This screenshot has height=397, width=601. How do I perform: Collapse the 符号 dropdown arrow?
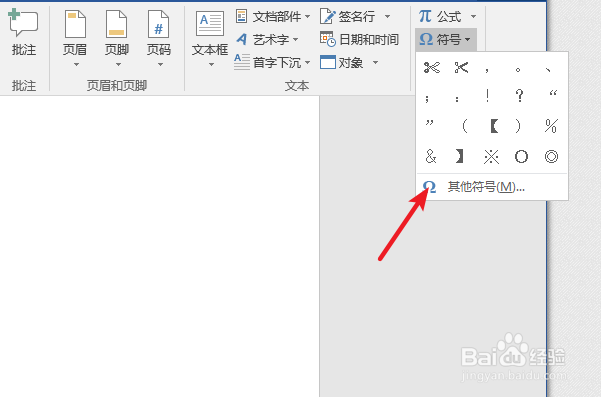[467, 39]
